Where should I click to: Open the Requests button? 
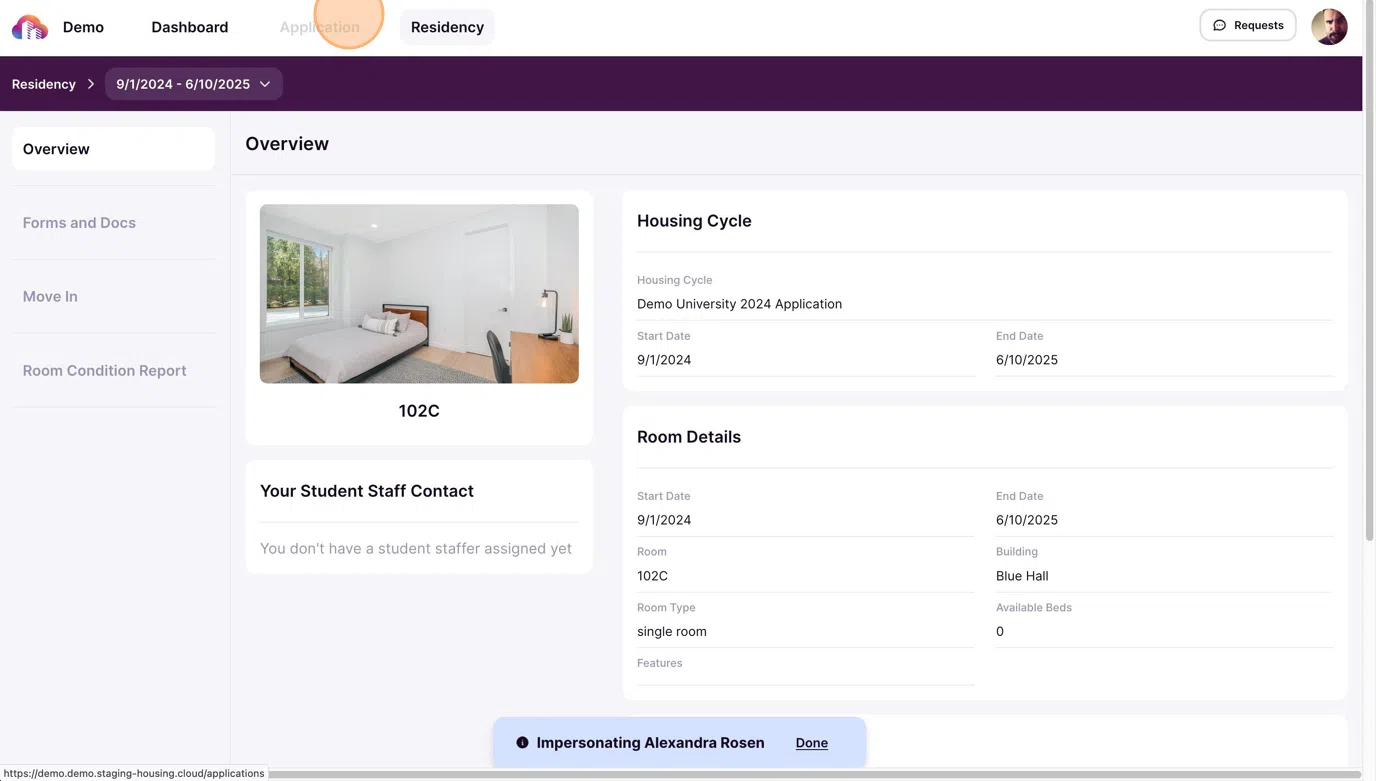(x=1247, y=26)
